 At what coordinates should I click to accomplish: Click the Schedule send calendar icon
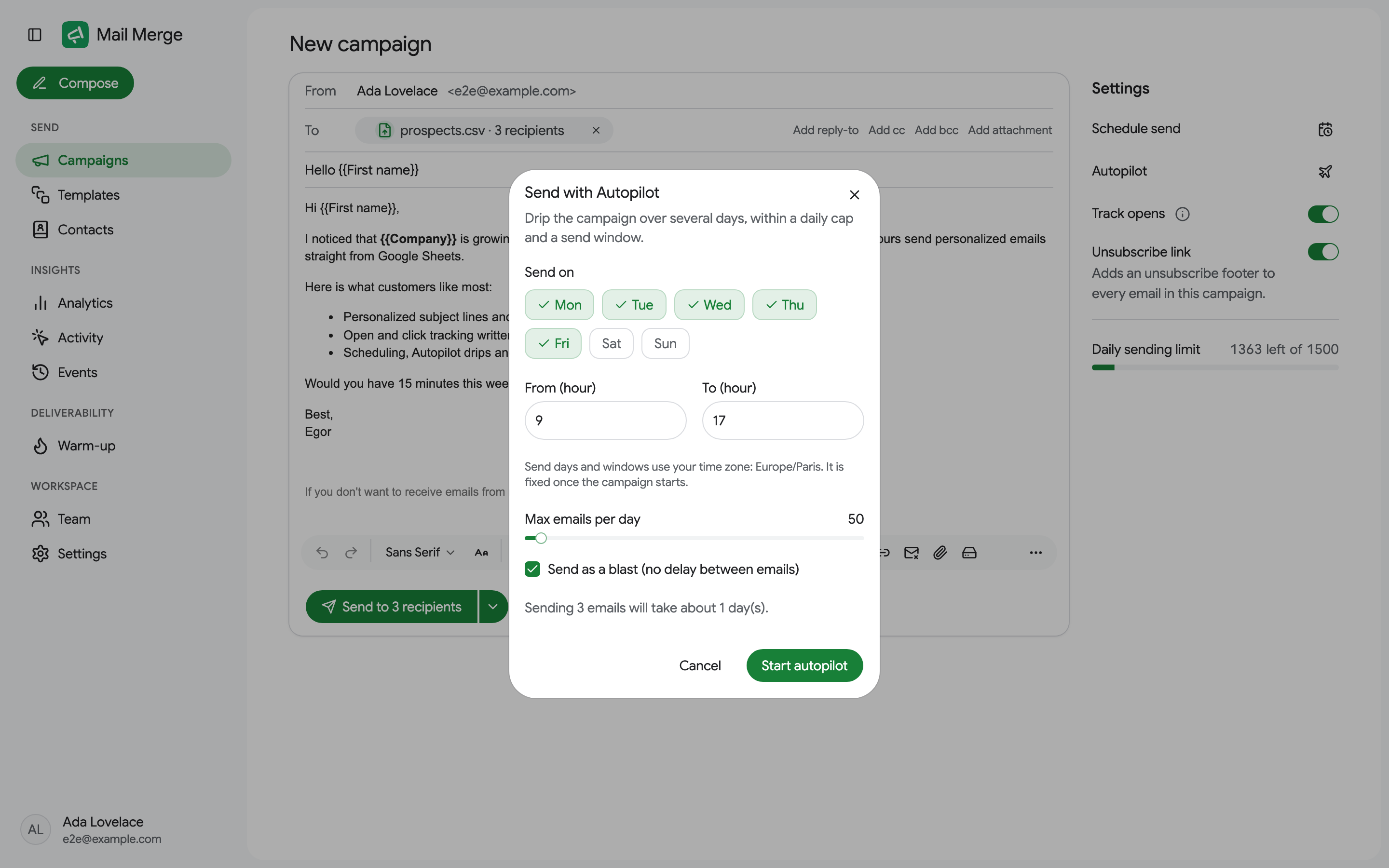click(x=1325, y=129)
